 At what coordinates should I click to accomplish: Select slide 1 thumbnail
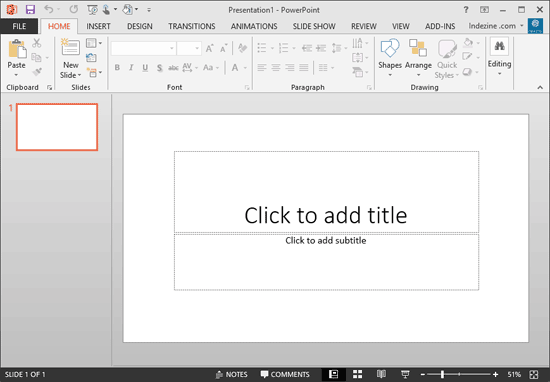tap(57, 127)
